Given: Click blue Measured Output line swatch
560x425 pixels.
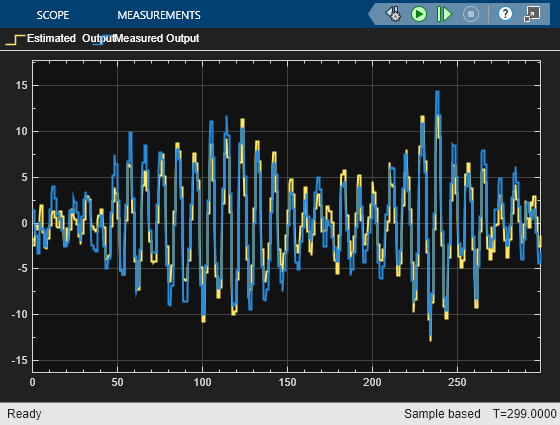Looking at the screenshot, I should point(100,39).
